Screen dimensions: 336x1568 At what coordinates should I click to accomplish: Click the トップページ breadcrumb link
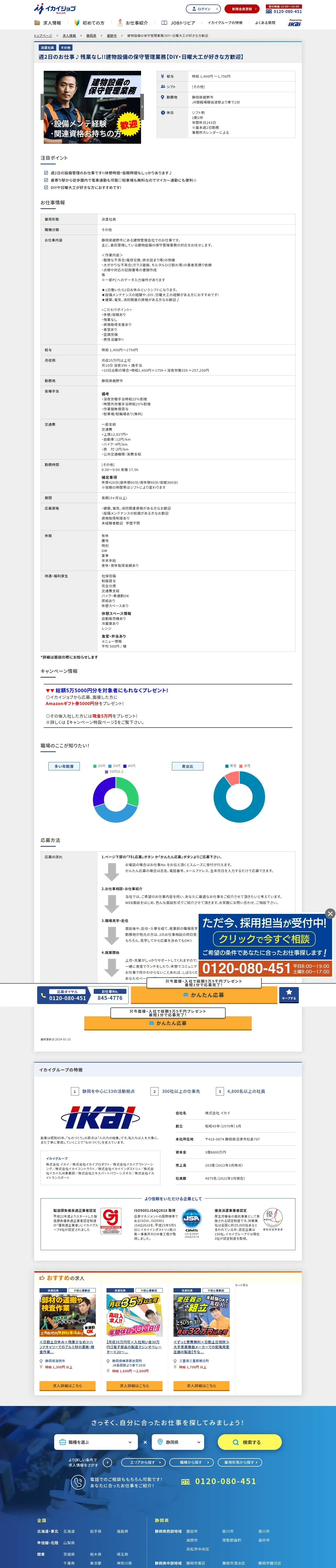pos(43,36)
